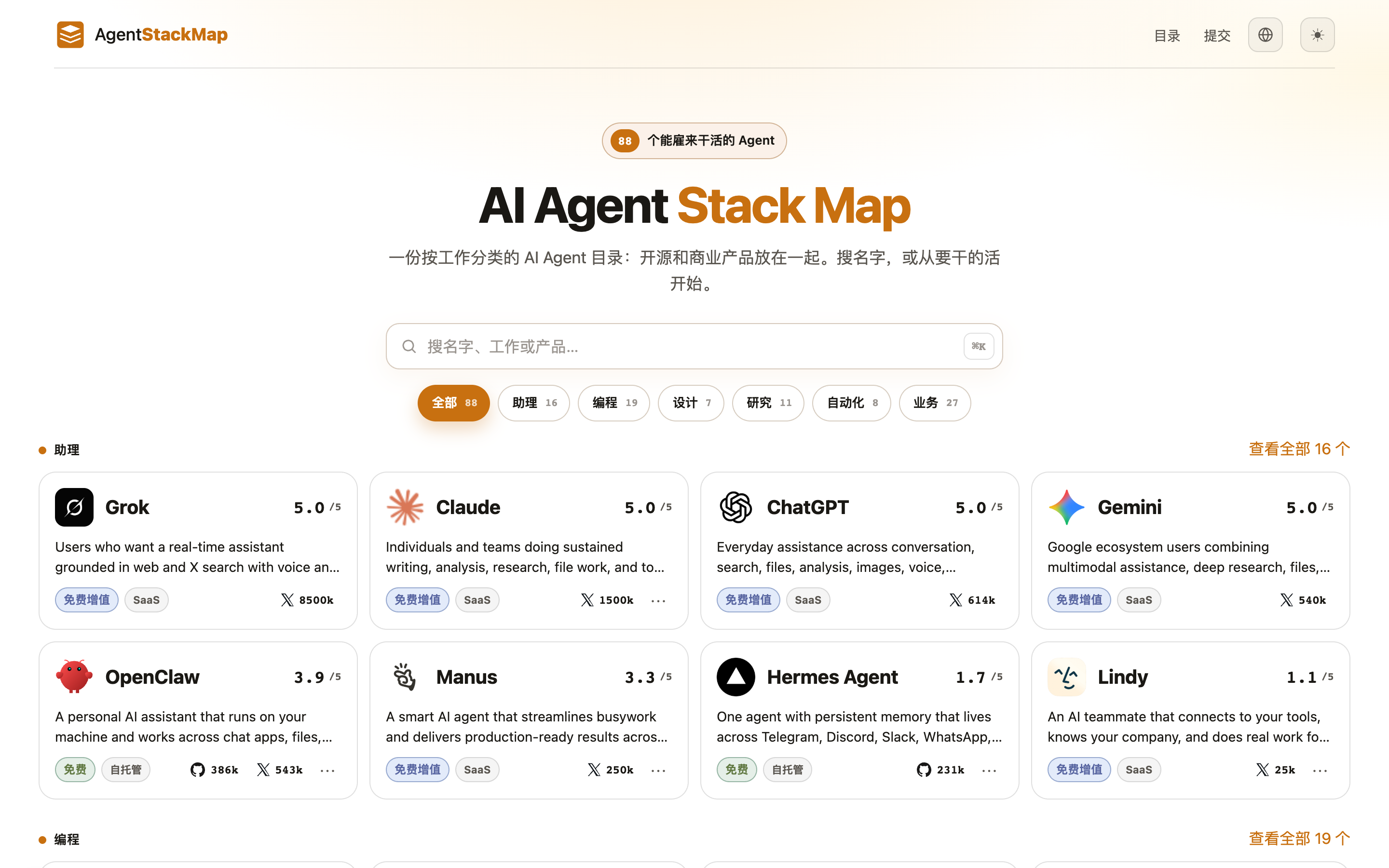This screenshot has height=868, width=1389.
Task: Expand more options on OpenClaw card
Action: (x=327, y=771)
